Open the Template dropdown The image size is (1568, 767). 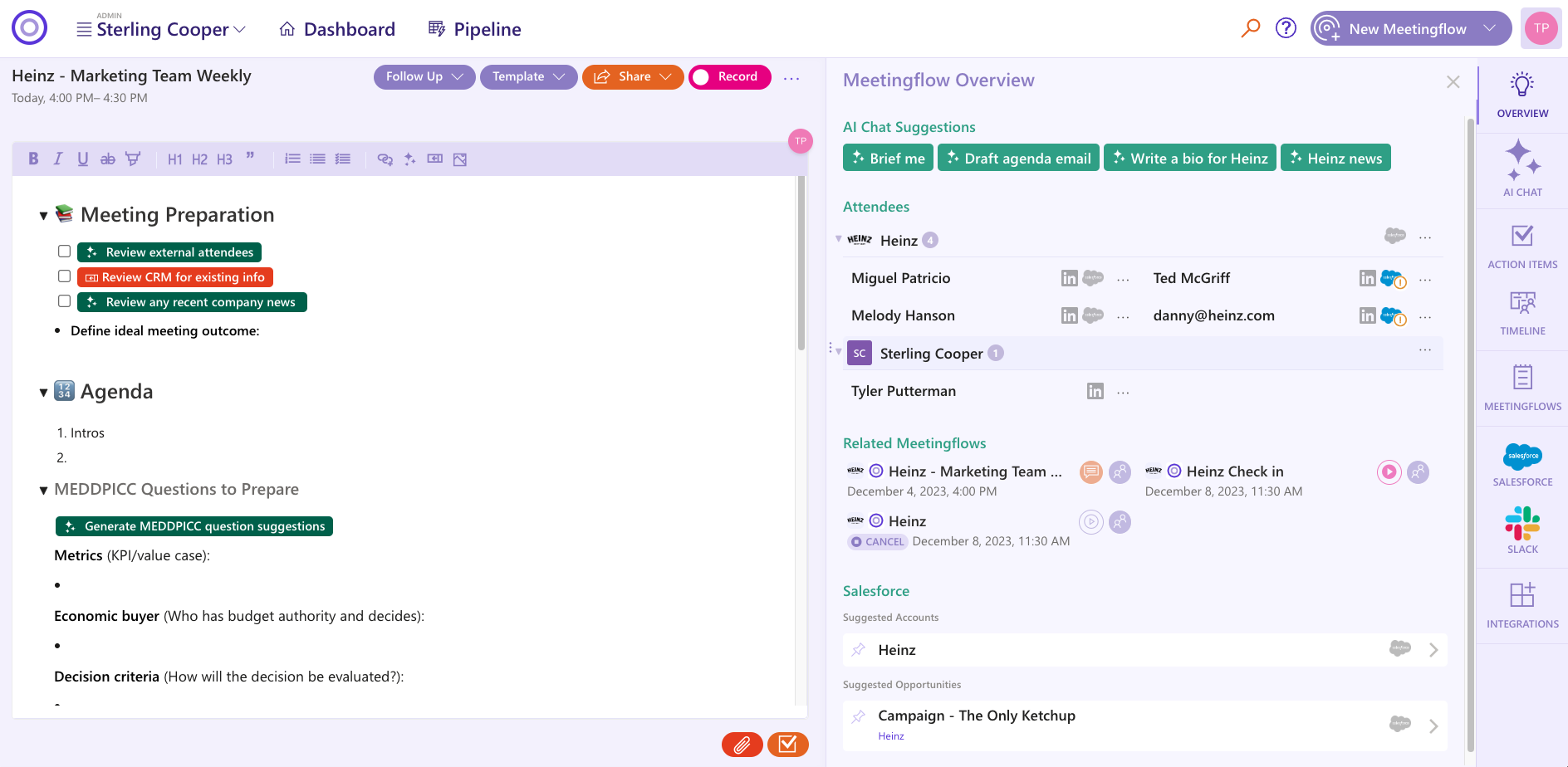pyautogui.click(x=528, y=76)
